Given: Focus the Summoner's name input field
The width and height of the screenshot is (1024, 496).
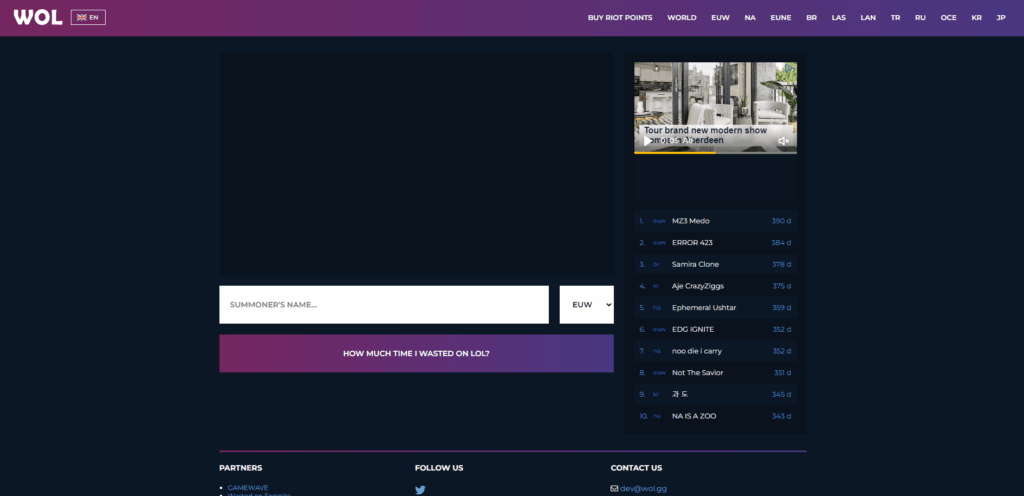Looking at the screenshot, I should [x=384, y=304].
